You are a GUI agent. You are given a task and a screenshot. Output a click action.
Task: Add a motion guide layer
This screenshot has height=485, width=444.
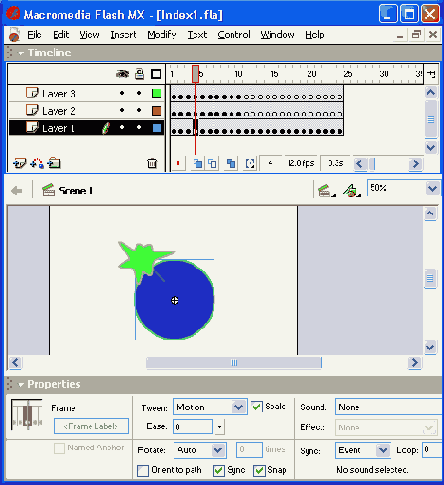[x=37, y=163]
